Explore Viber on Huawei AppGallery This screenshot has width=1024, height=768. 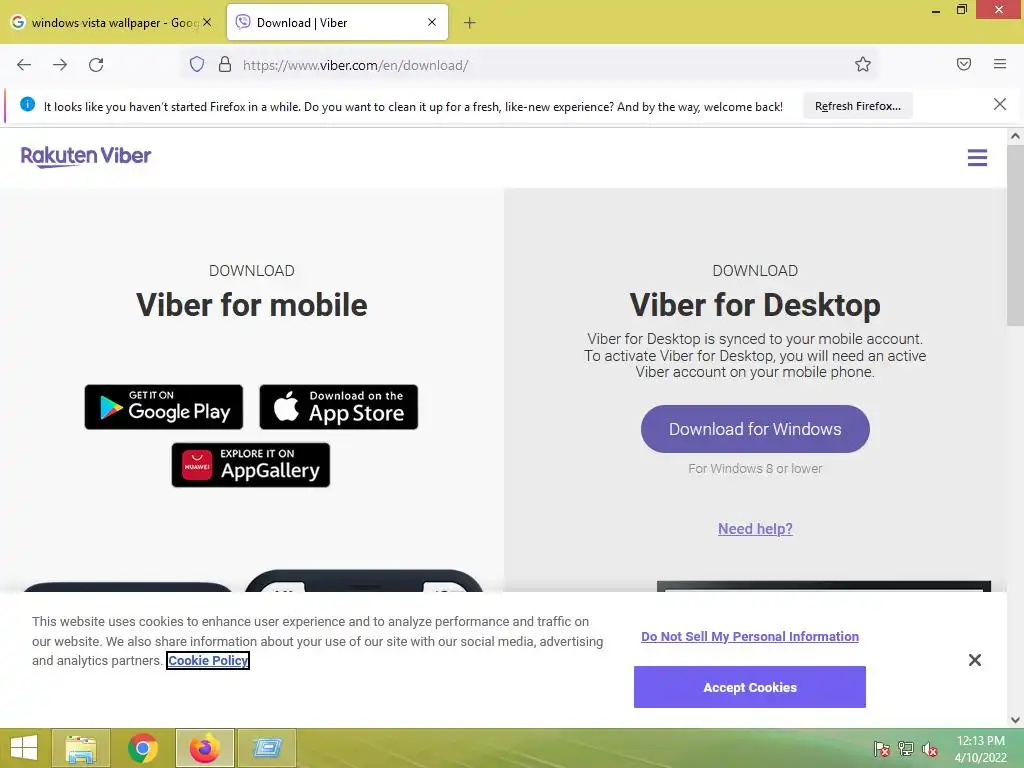tap(251, 465)
